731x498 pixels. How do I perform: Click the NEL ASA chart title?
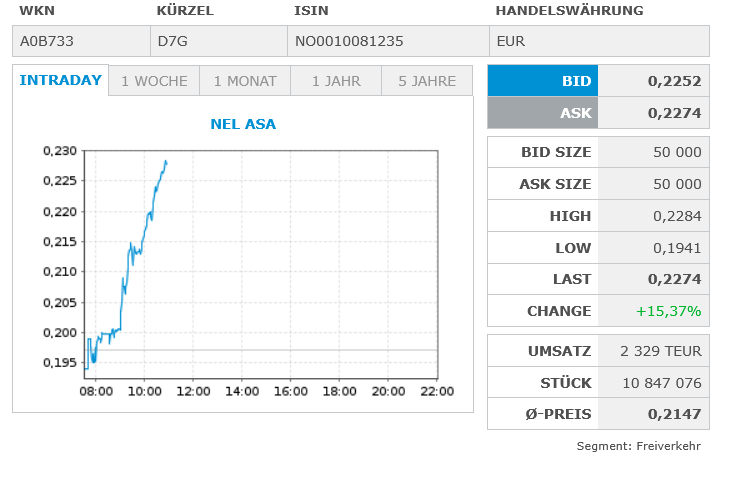tap(243, 125)
